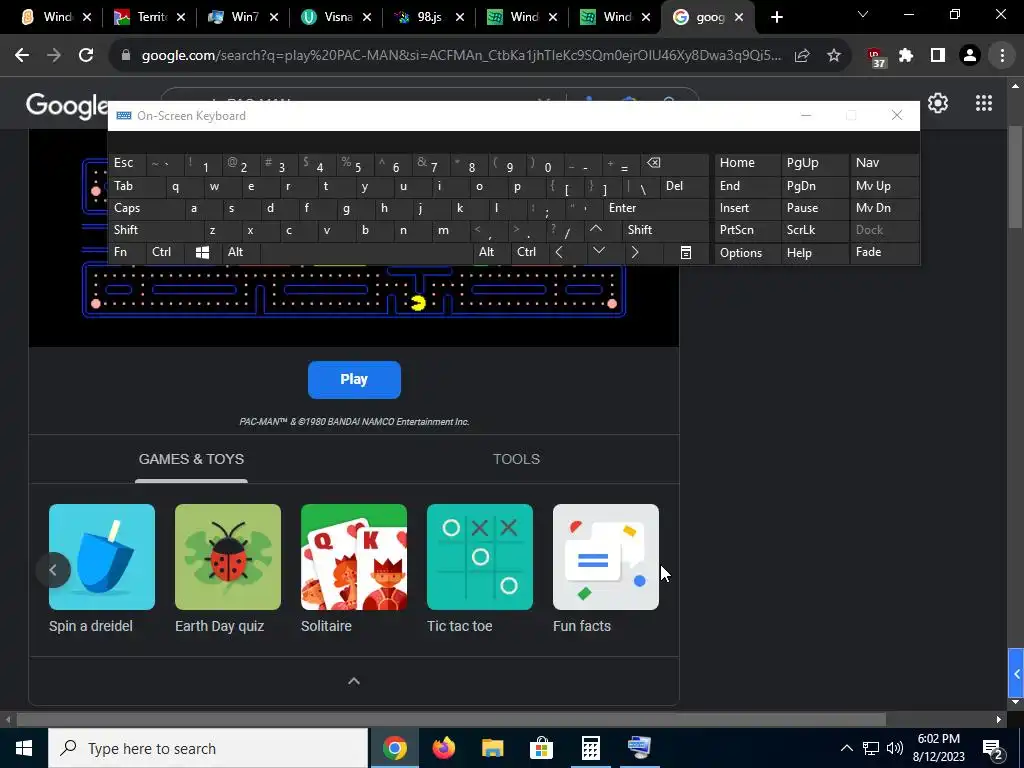Viewport: 1024px width, 768px height.
Task: Bookmark this page with the star icon
Action: [x=834, y=56]
